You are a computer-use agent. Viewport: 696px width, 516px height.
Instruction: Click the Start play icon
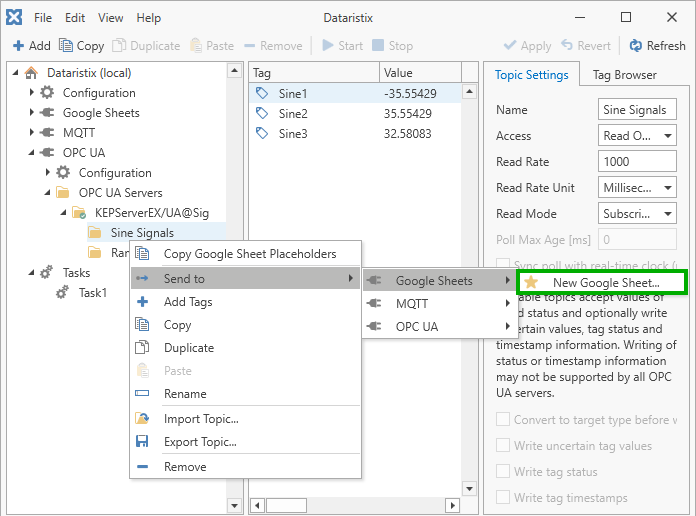(x=328, y=45)
